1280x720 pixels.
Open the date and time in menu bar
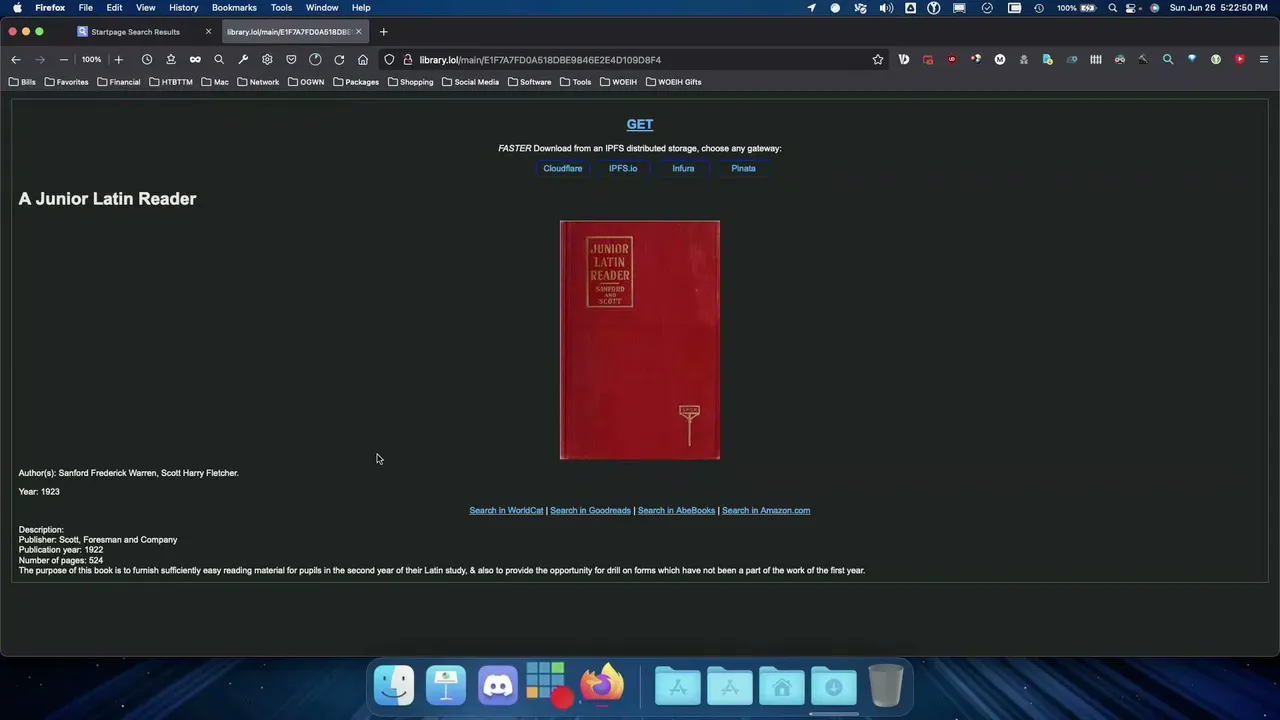pyautogui.click(x=1219, y=8)
